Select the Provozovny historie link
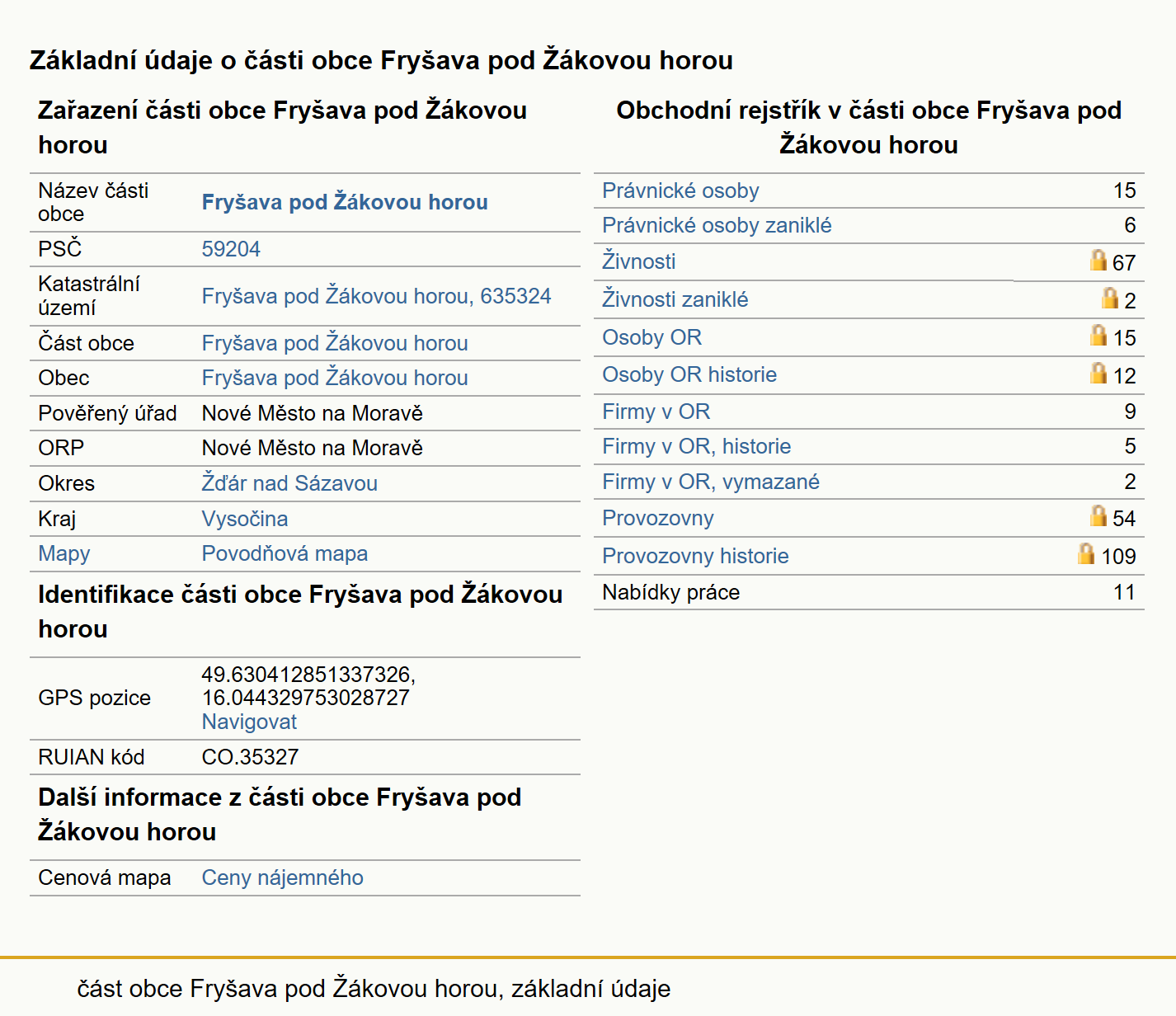Image resolution: width=1176 pixels, height=1016 pixels. coord(695,556)
